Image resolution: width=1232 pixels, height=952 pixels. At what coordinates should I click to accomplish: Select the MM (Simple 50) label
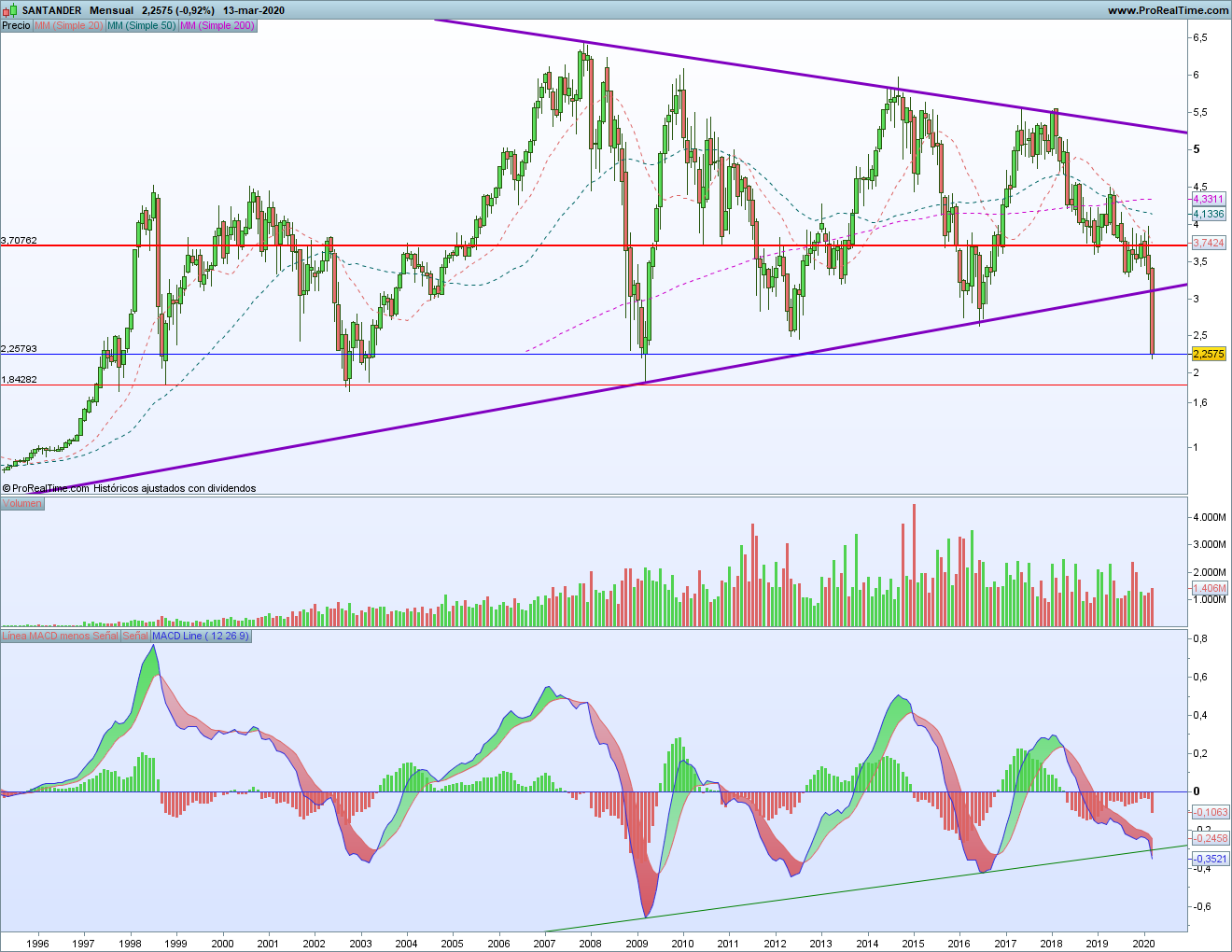[x=141, y=25]
